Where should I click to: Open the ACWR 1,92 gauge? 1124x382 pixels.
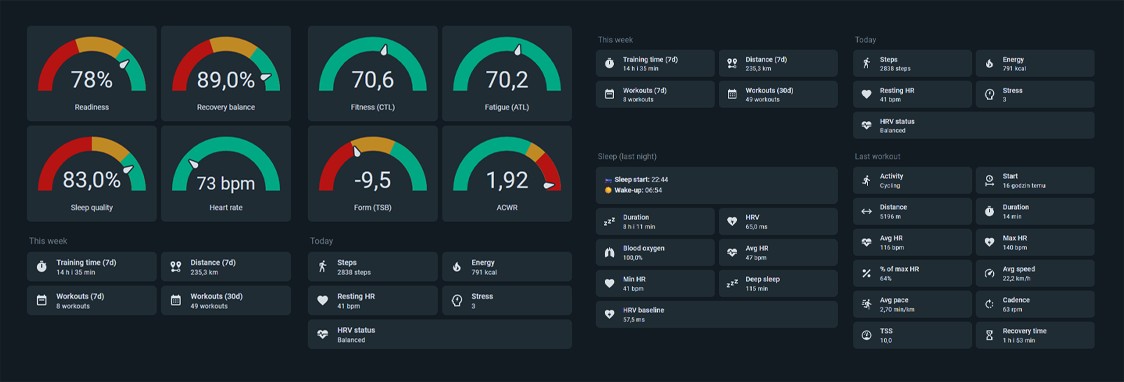pos(507,173)
